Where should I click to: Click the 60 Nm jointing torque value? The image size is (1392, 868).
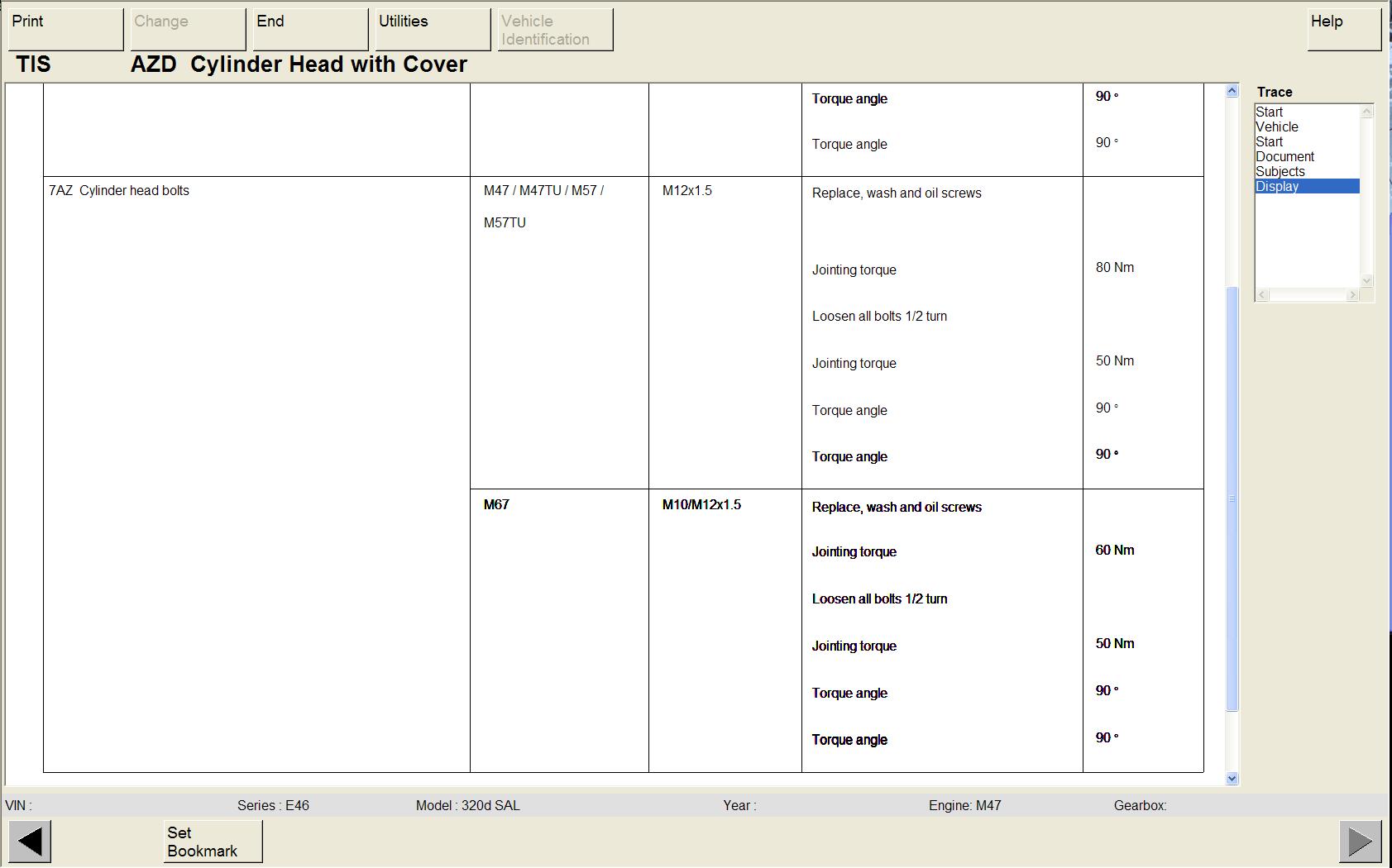pyautogui.click(x=1115, y=550)
